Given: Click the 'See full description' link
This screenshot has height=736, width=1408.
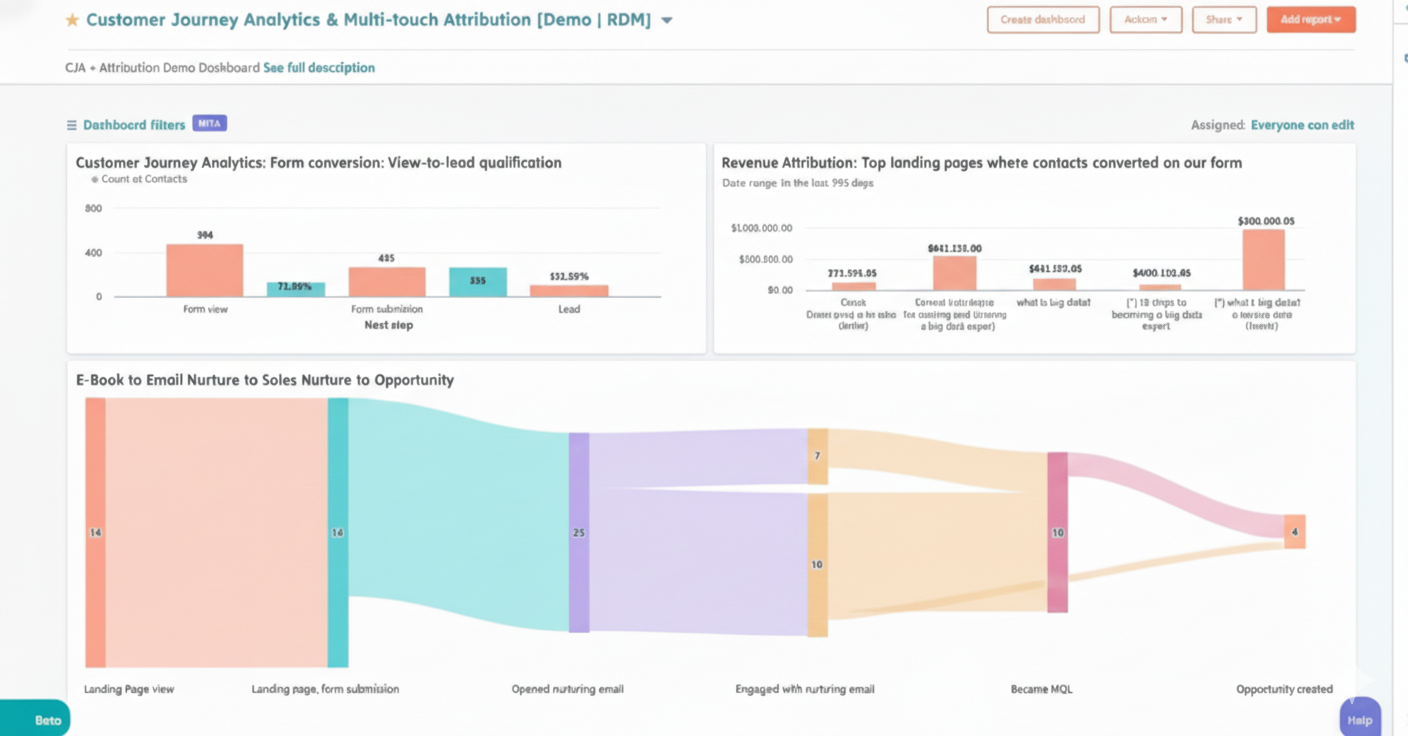Looking at the screenshot, I should 319,67.
